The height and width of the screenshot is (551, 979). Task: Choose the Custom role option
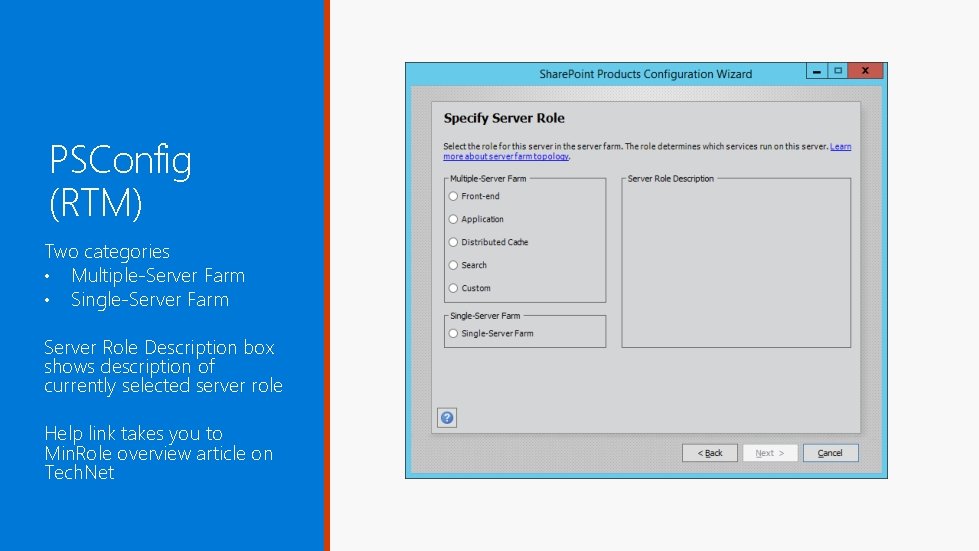(453, 288)
